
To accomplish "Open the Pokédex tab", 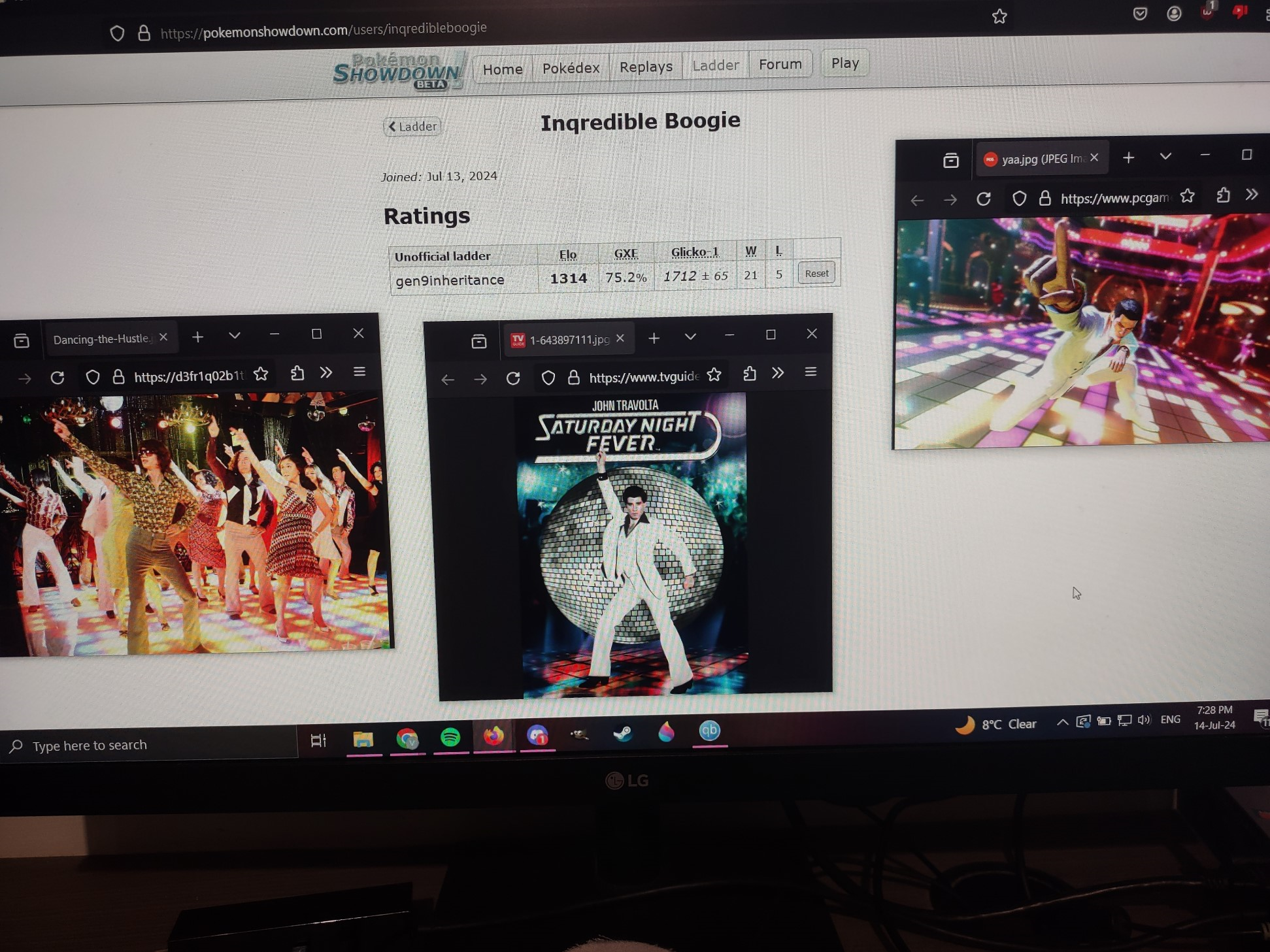I will coord(571,68).
